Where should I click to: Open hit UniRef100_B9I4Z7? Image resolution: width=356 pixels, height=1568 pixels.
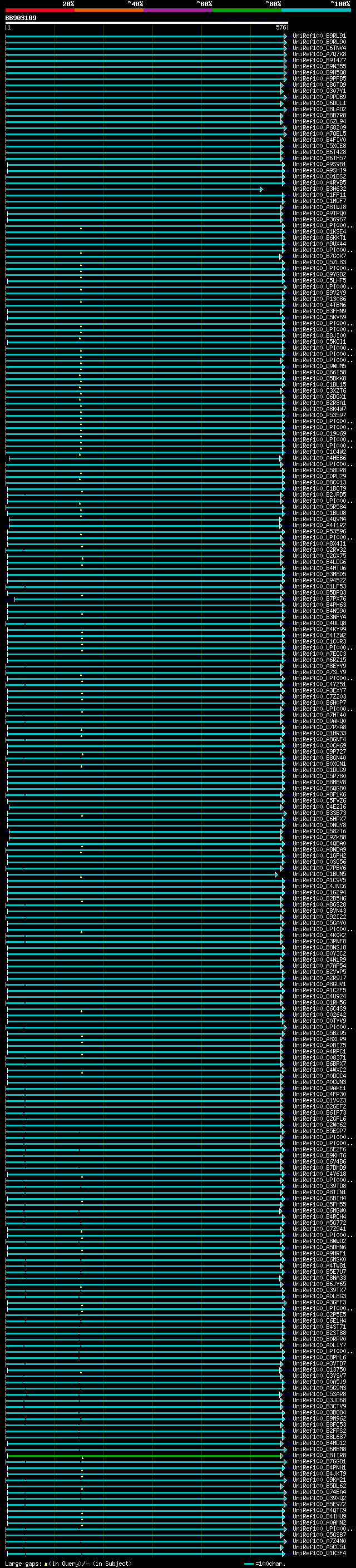click(x=319, y=60)
